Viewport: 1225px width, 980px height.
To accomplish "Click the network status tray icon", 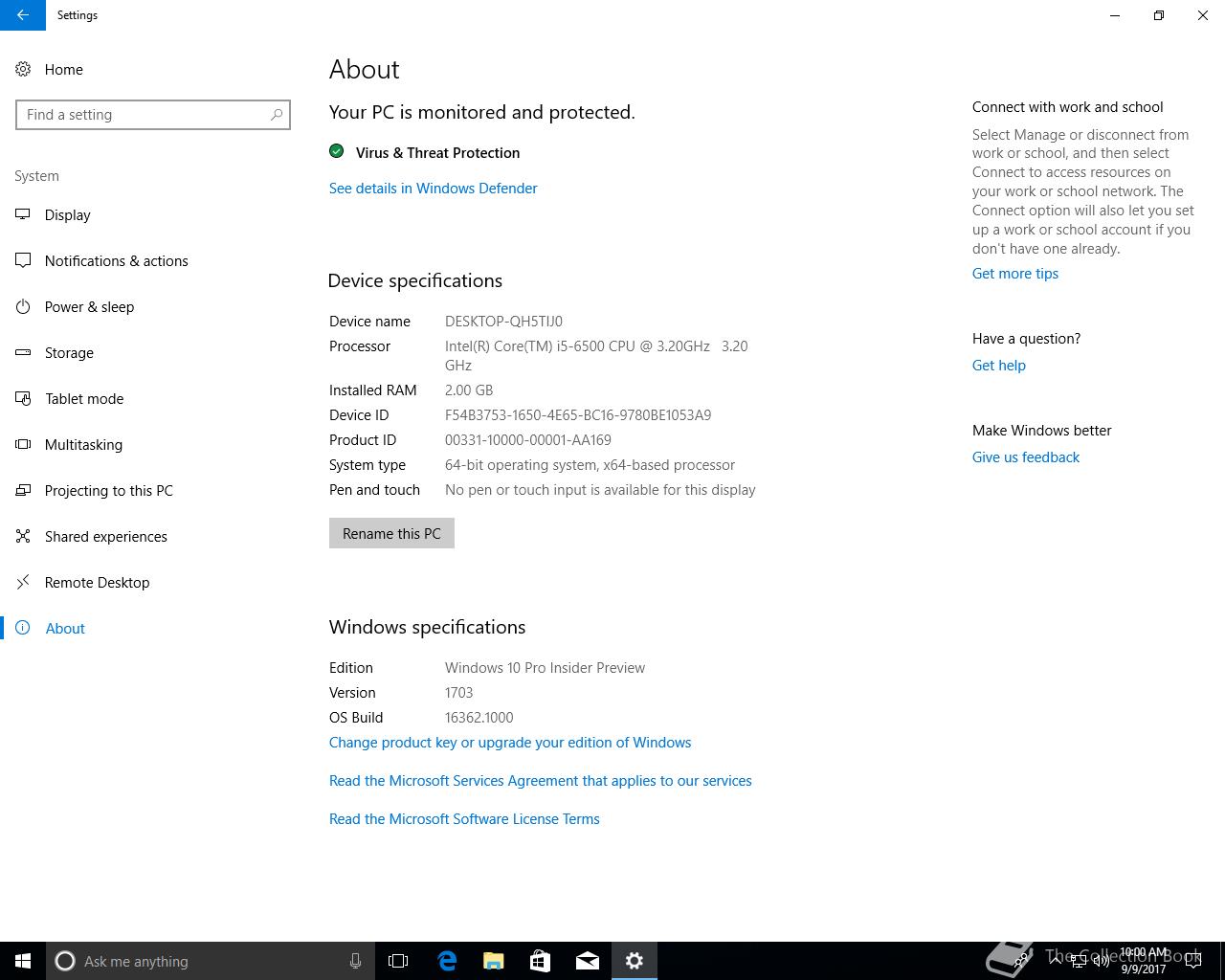I will pyautogui.click(x=1079, y=961).
